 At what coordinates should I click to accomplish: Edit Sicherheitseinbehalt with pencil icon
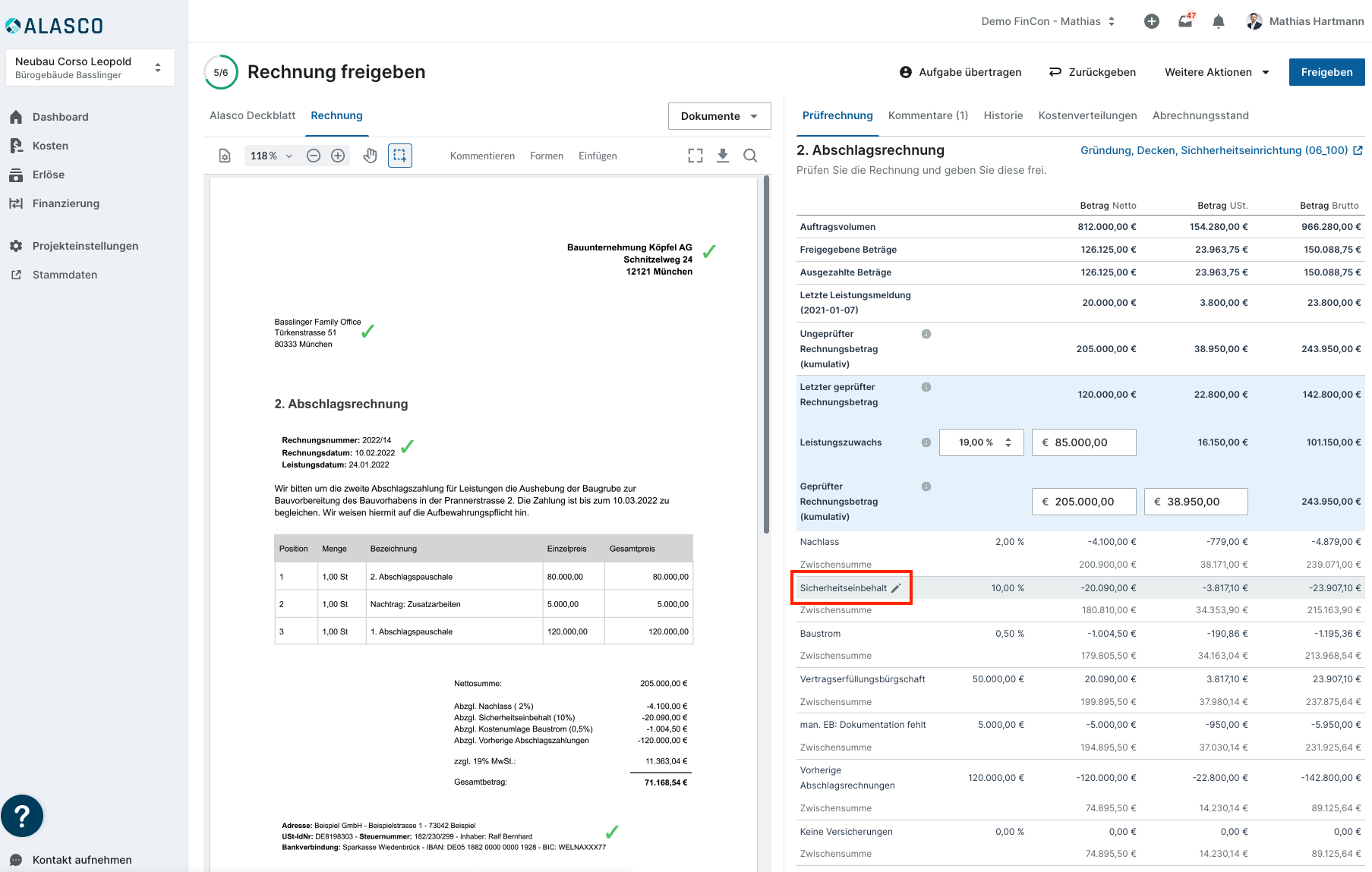pos(896,588)
